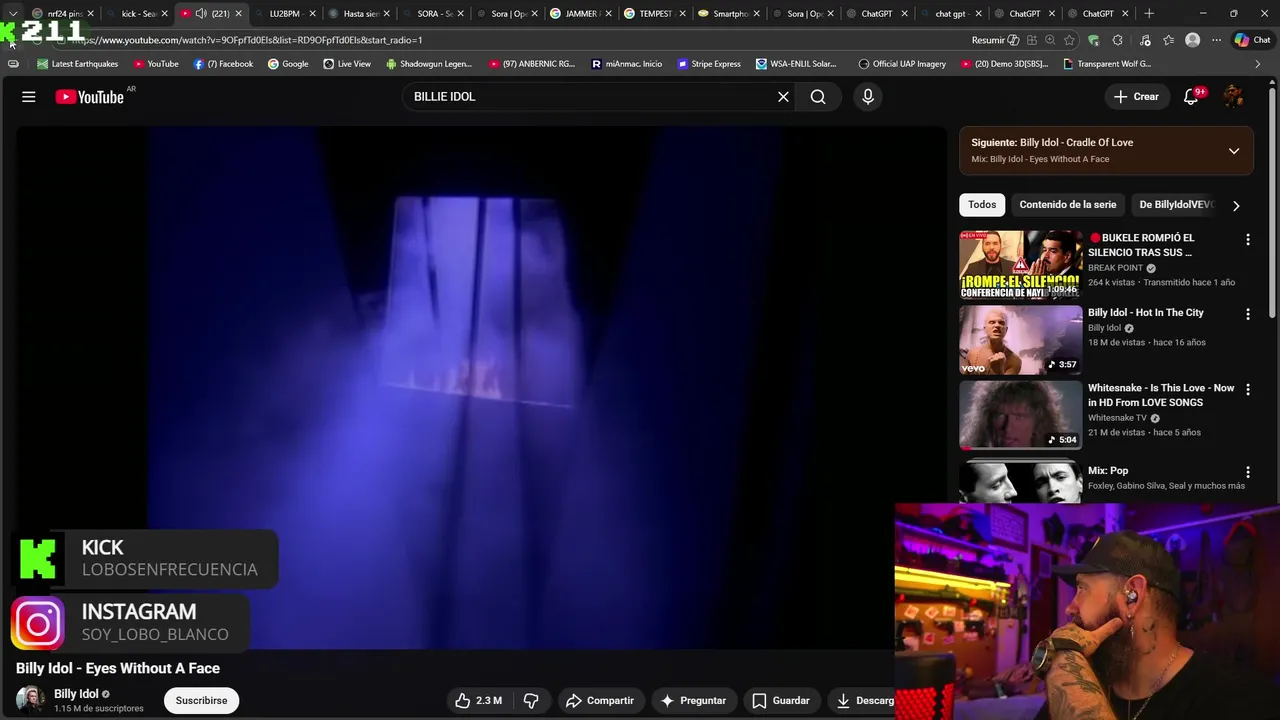This screenshot has height=720, width=1280.
Task: Play the BUKELE ROMPIÓ EL SILENCIO thumbnail
Action: tap(1020, 265)
